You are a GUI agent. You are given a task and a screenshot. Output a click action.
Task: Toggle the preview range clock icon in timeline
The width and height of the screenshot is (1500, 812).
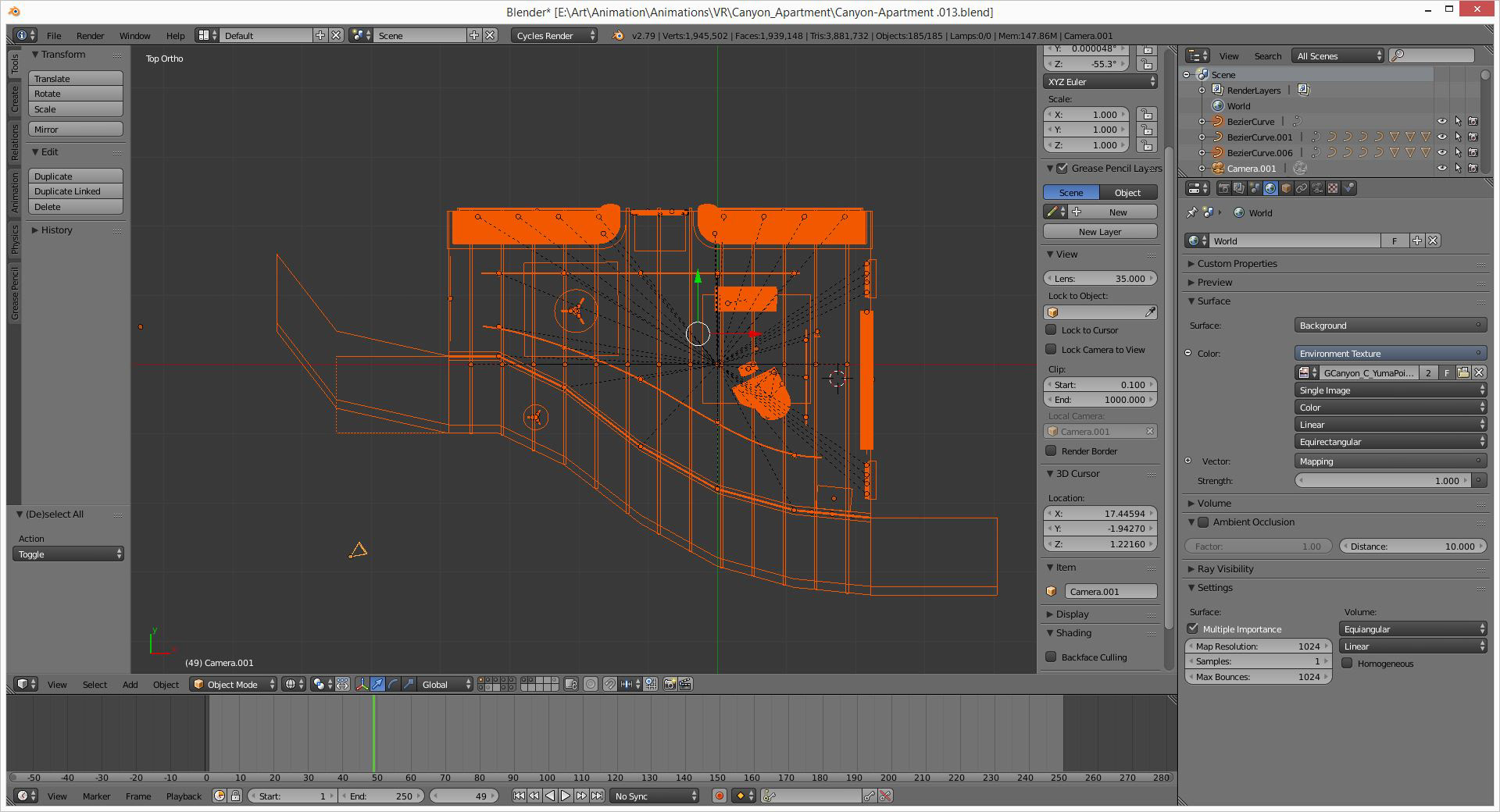(220, 796)
